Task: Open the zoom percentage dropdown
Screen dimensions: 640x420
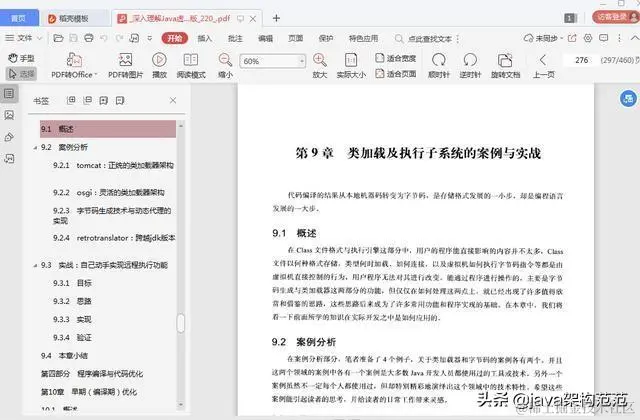Action: 302,61
